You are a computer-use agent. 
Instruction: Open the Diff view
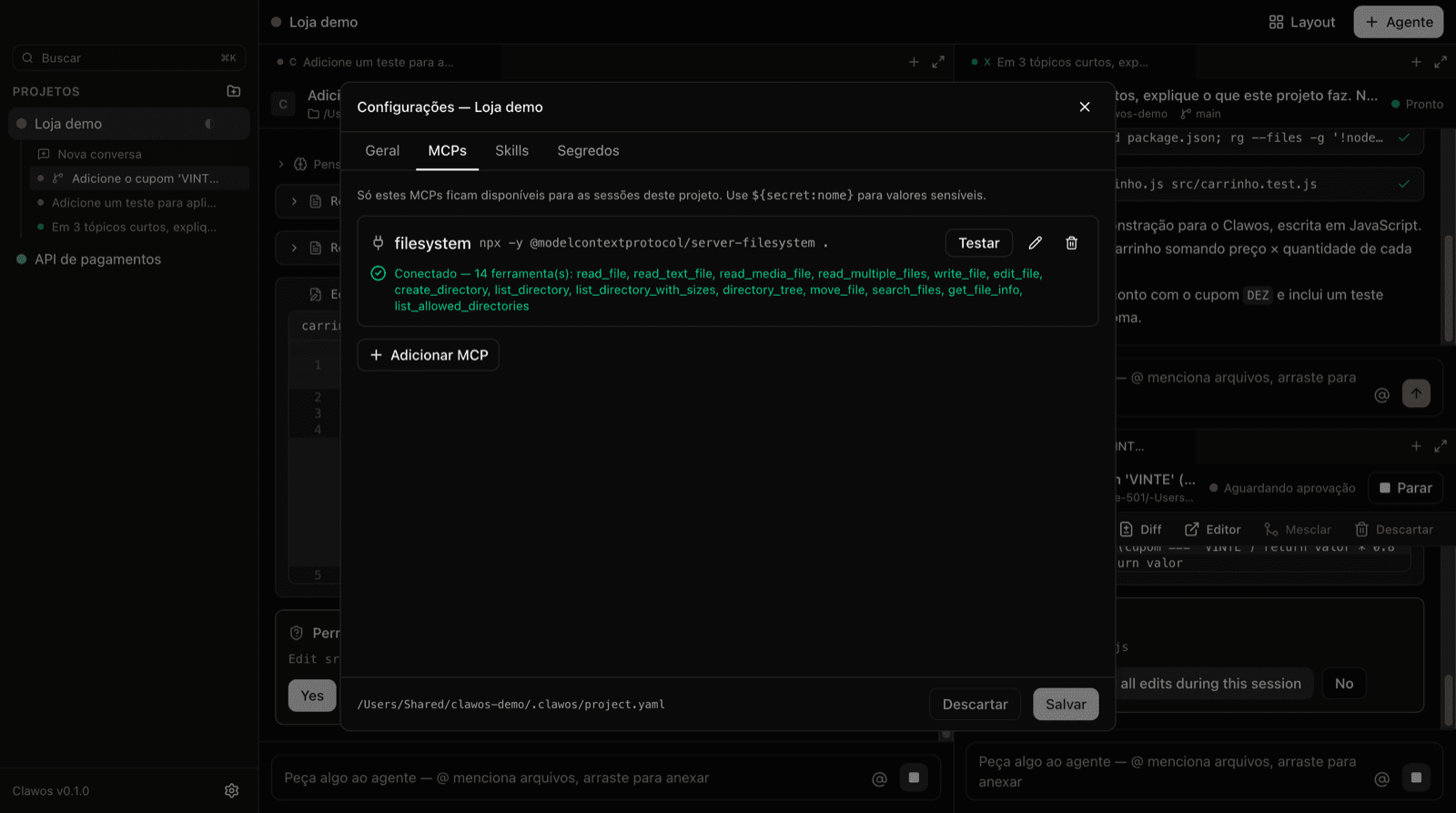tap(1140, 530)
